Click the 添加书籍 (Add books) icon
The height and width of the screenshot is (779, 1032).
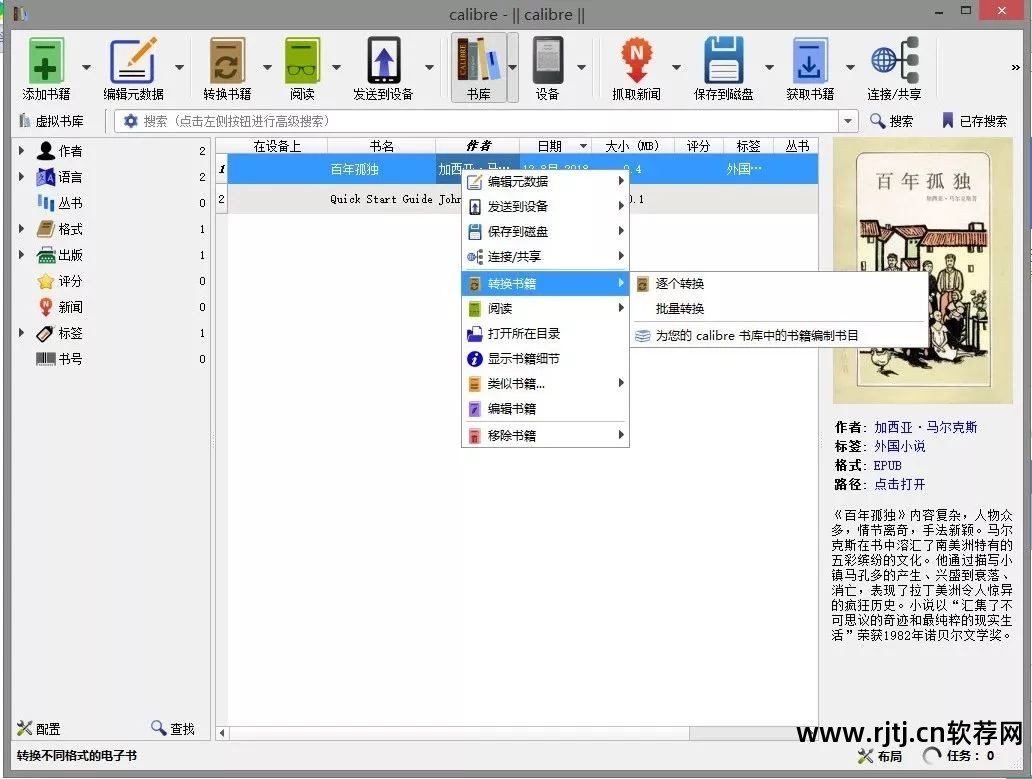(46, 61)
